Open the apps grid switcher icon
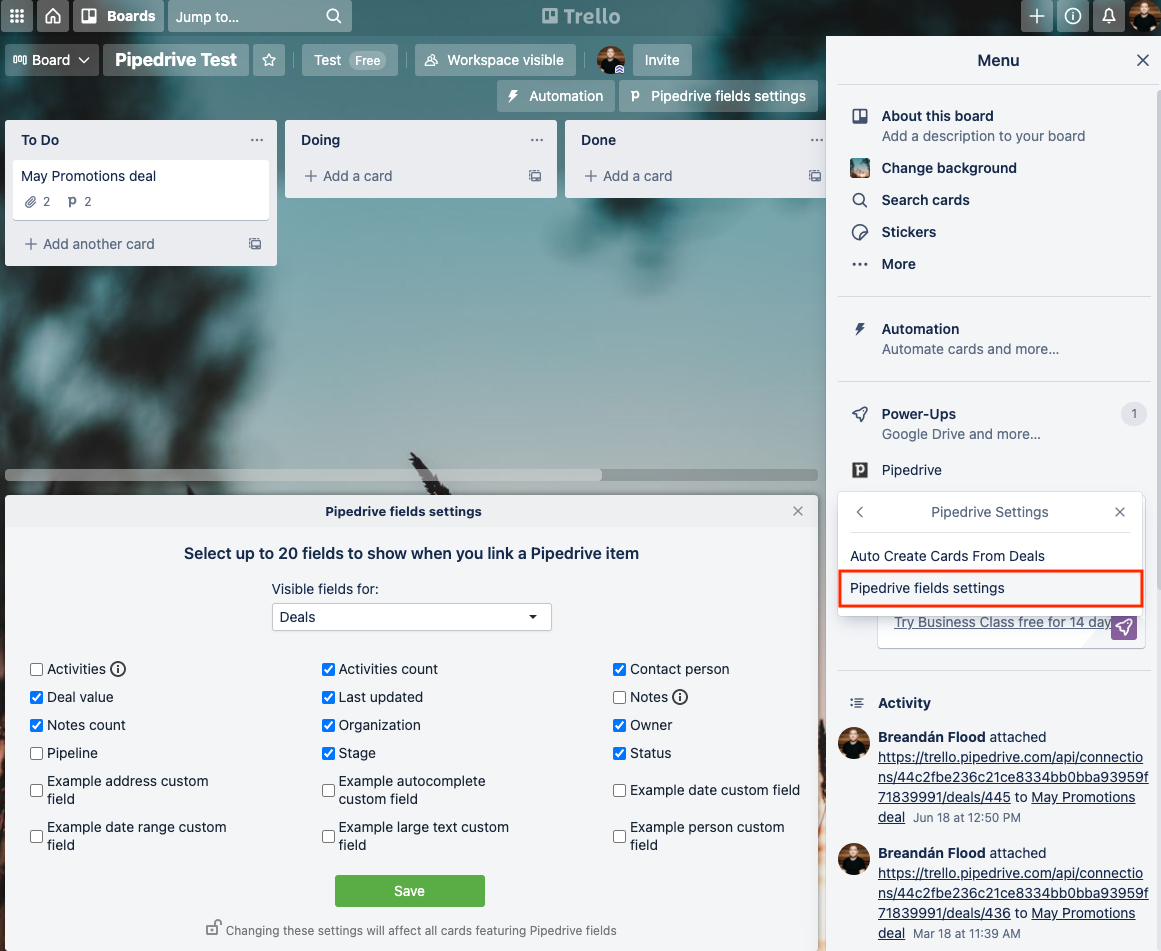 click(x=17, y=16)
